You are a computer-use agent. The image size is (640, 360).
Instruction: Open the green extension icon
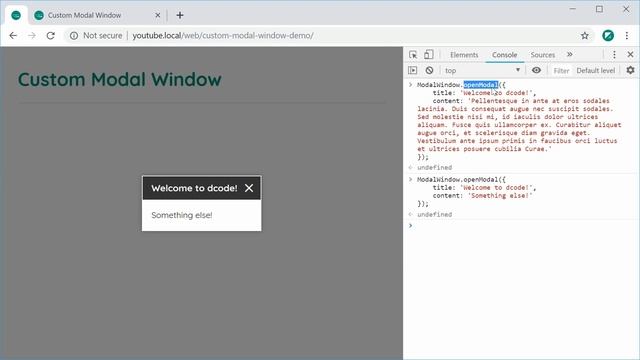click(608, 36)
